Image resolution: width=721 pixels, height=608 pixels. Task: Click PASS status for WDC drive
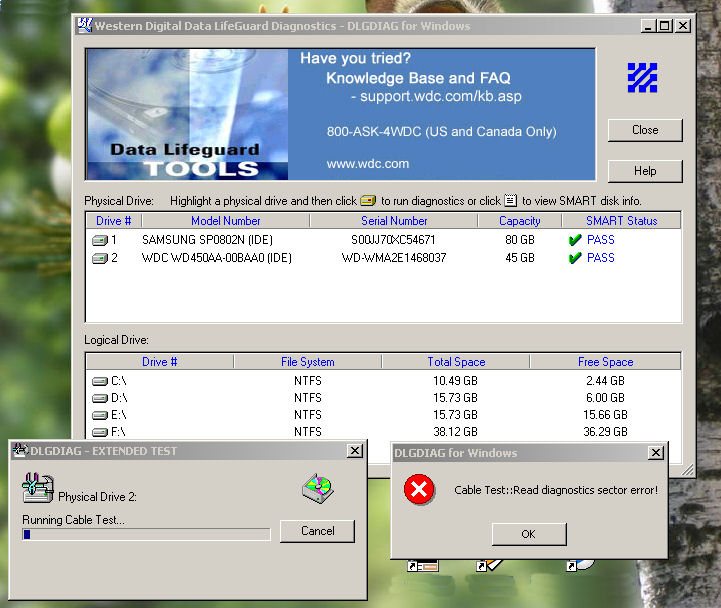(601, 258)
